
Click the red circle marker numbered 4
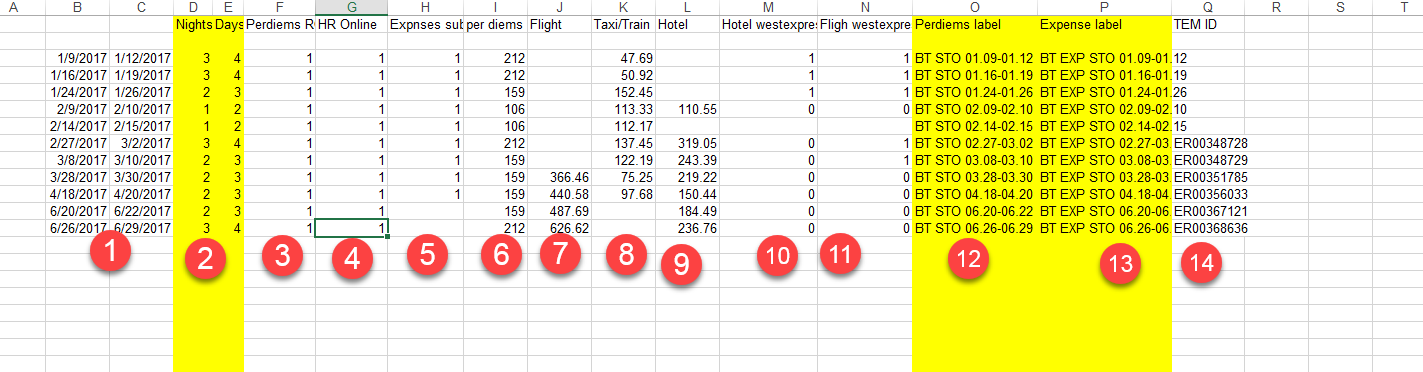pos(351,259)
